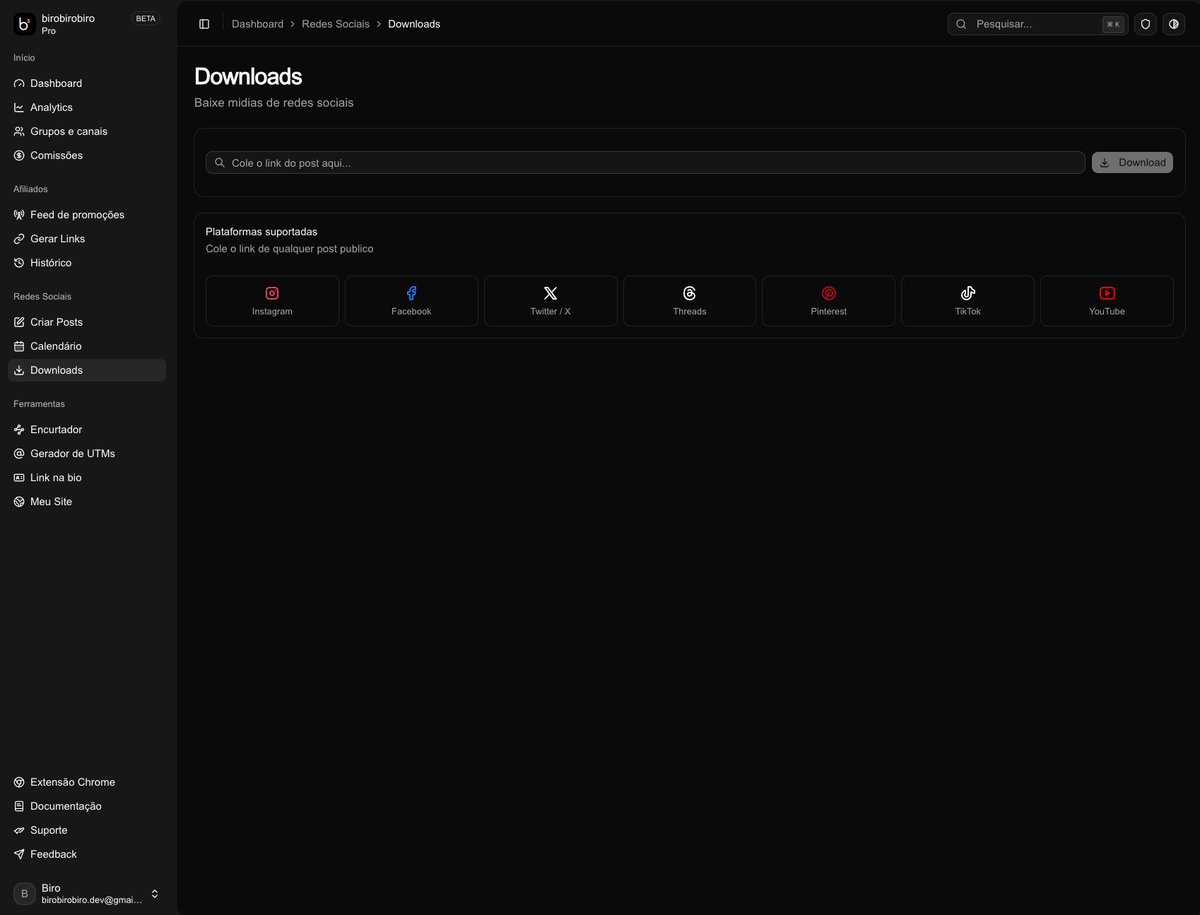The height and width of the screenshot is (915, 1200).
Task: Open Comissões in the sidebar
Action: pyautogui.click(x=87, y=155)
